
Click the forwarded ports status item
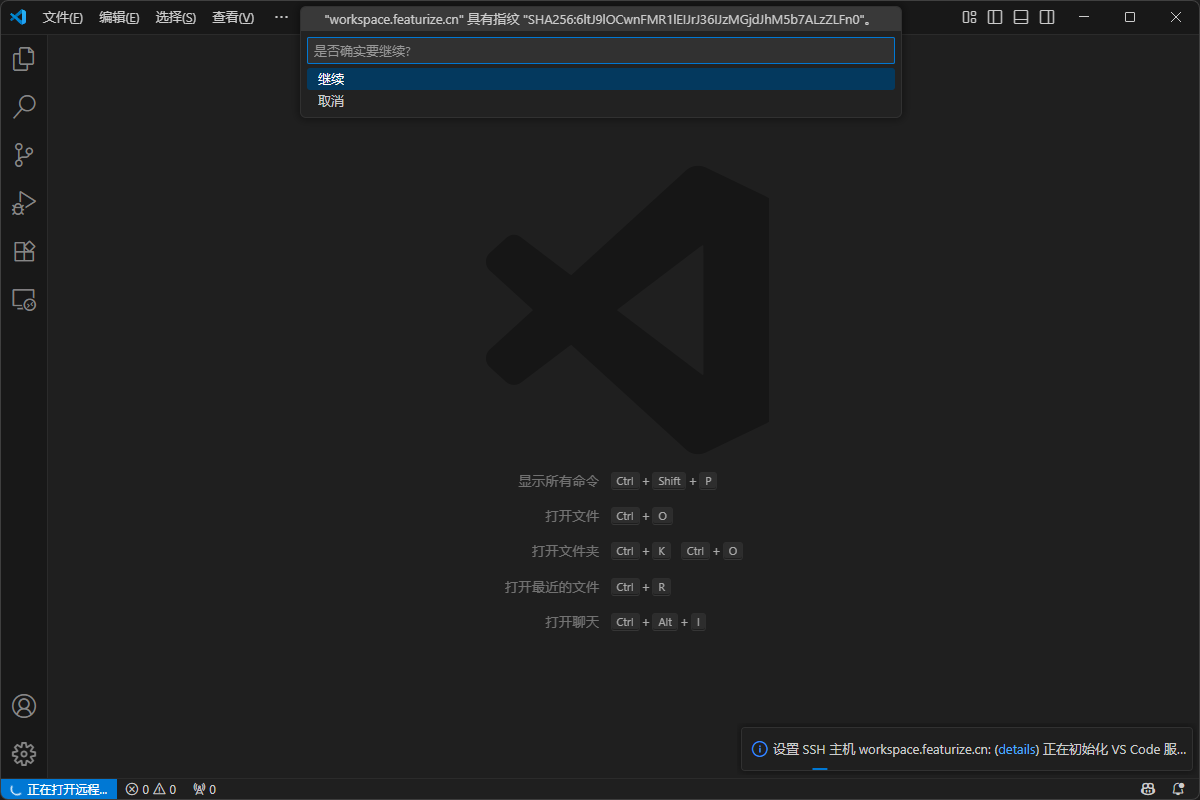point(204,790)
